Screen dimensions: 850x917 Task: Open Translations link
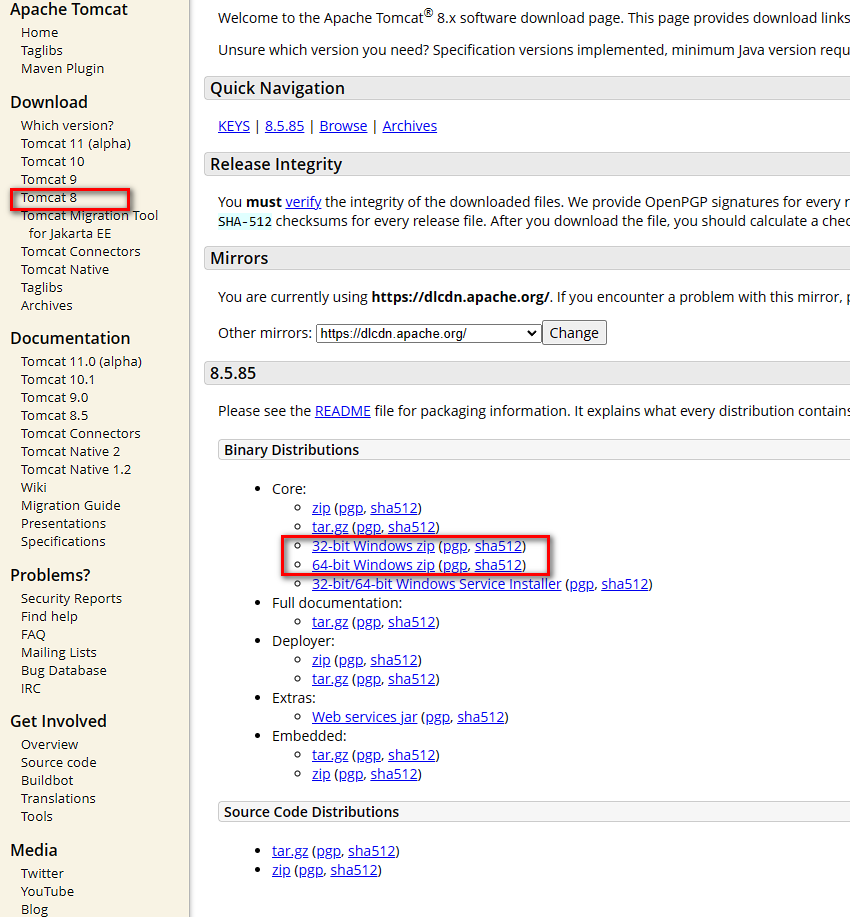[x=58, y=799]
